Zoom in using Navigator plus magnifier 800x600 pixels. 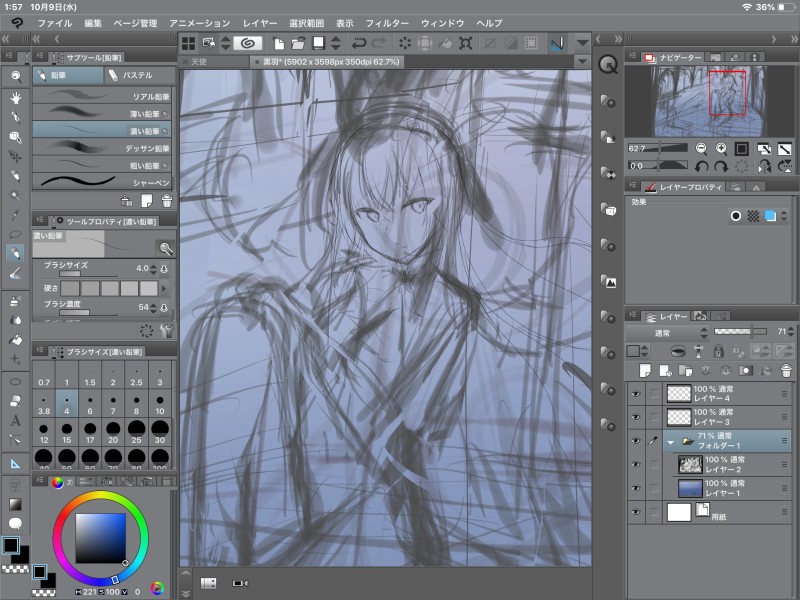point(721,148)
